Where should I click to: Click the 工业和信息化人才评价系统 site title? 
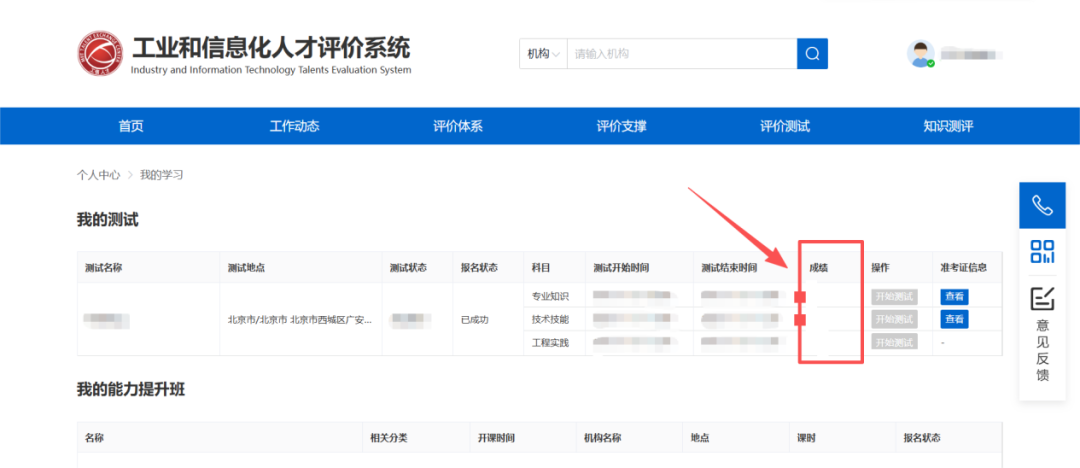pos(271,48)
